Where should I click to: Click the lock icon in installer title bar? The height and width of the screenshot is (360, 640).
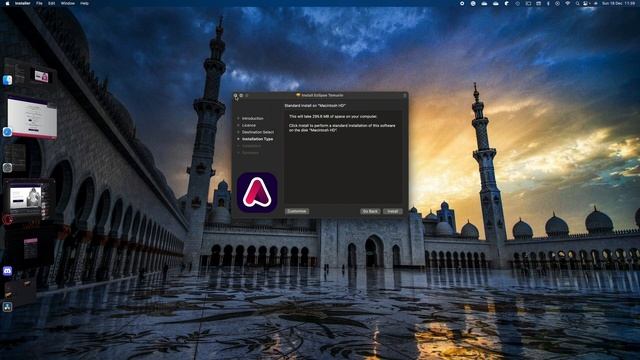(x=405, y=96)
